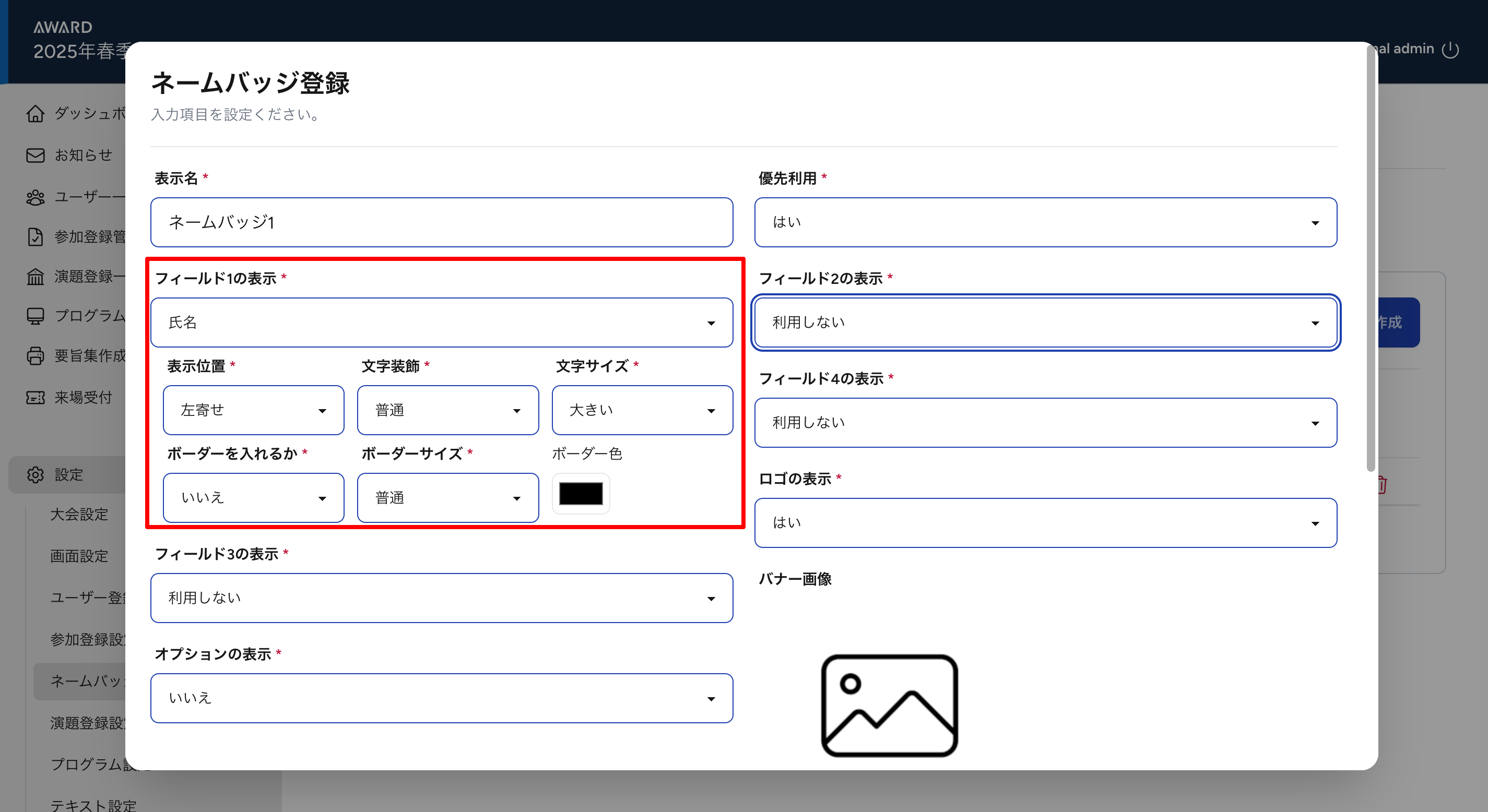1488x812 pixels.
Task: Click the 参加登録 document check icon
Action: coord(35,237)
